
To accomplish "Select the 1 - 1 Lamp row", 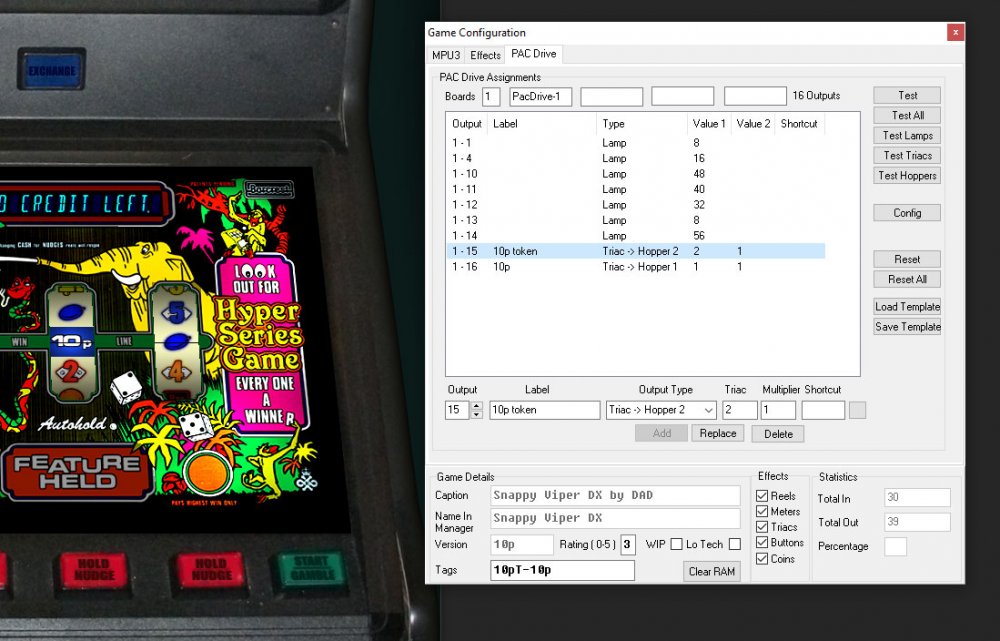I will tap(635, 143).
